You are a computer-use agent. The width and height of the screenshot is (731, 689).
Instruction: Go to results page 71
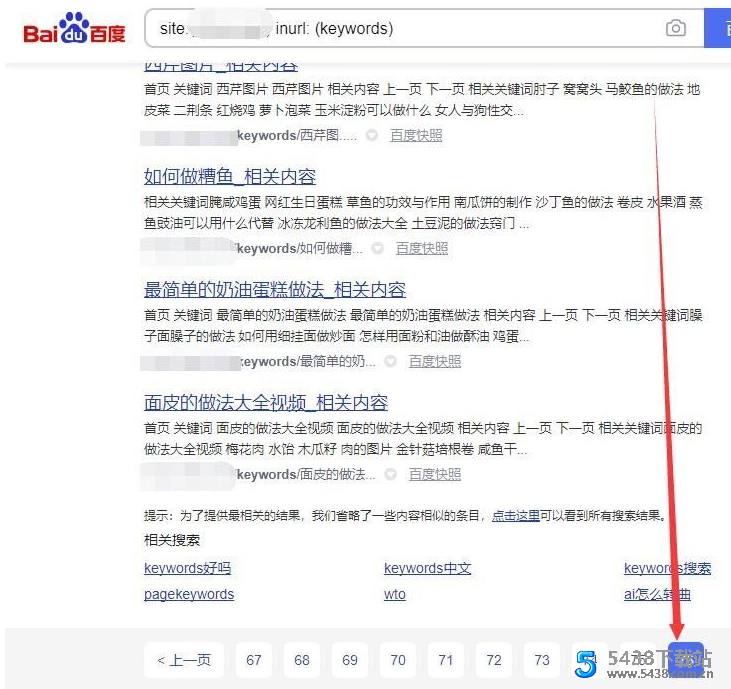(446, 660)
